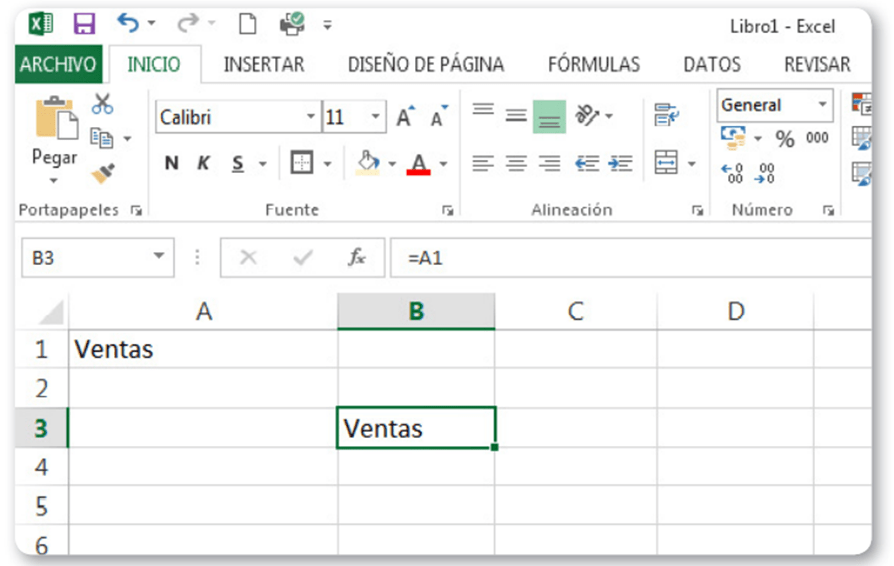Screen dimensions: 894x566
Task: Select column B header
Action: click(x=416, y=311)
